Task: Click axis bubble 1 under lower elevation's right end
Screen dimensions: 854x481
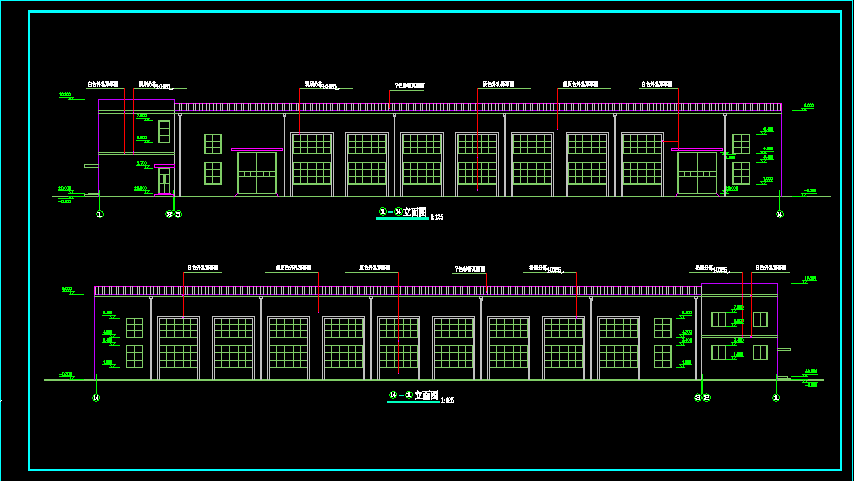Action: [776, 398]
